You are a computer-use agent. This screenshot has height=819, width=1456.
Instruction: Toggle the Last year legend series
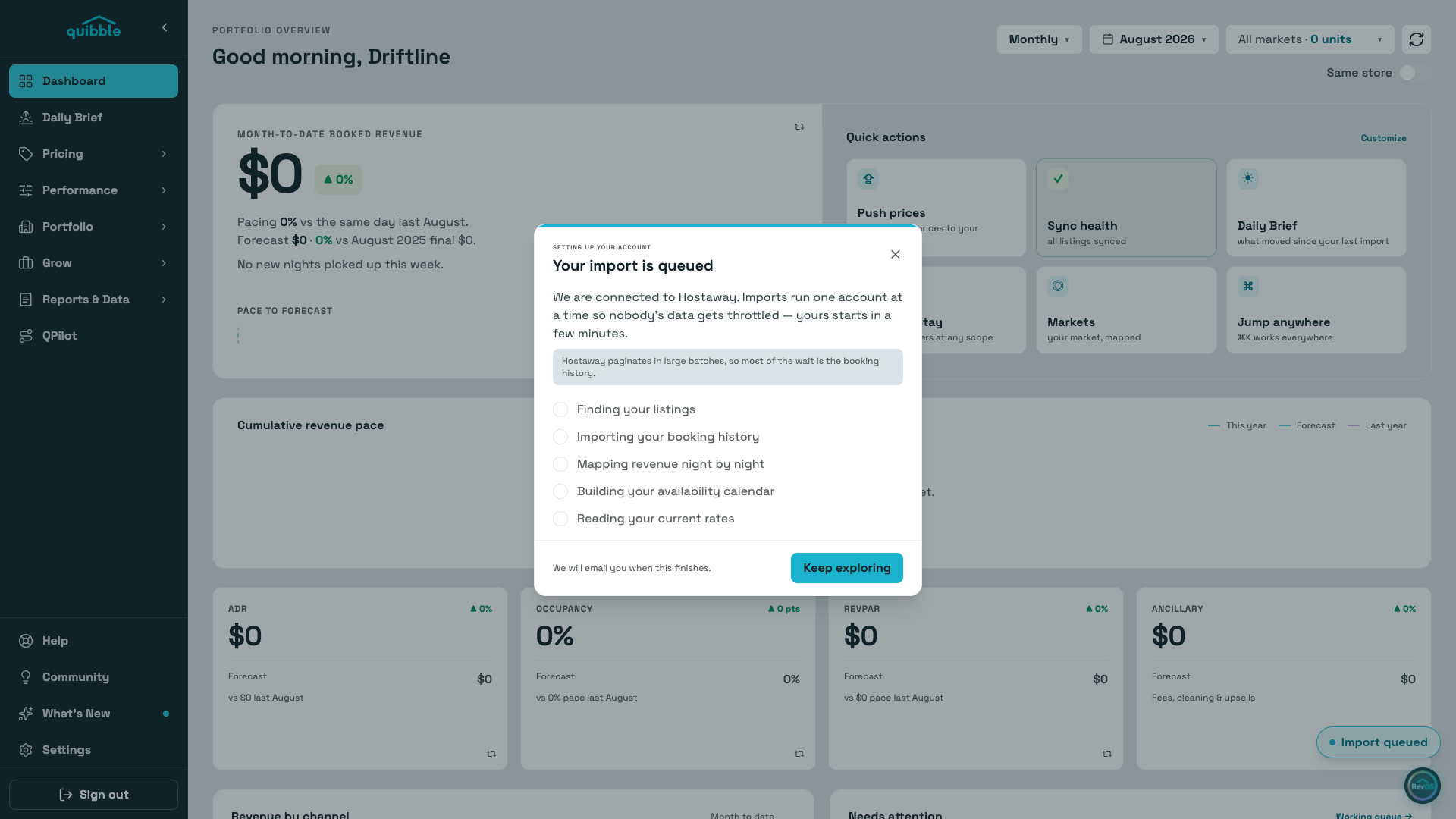point(1377,425)
